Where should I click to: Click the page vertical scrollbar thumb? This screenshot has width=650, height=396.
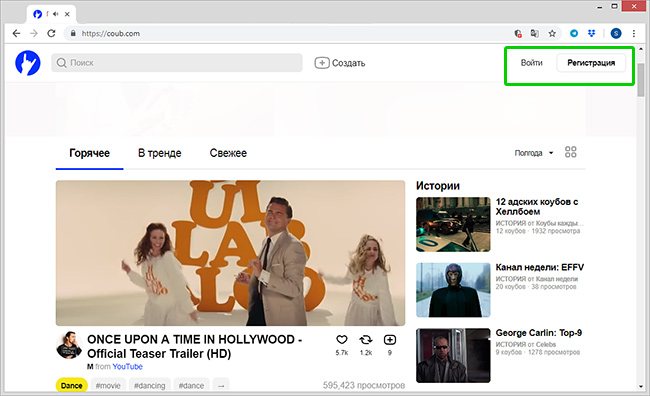pos(641,80)
